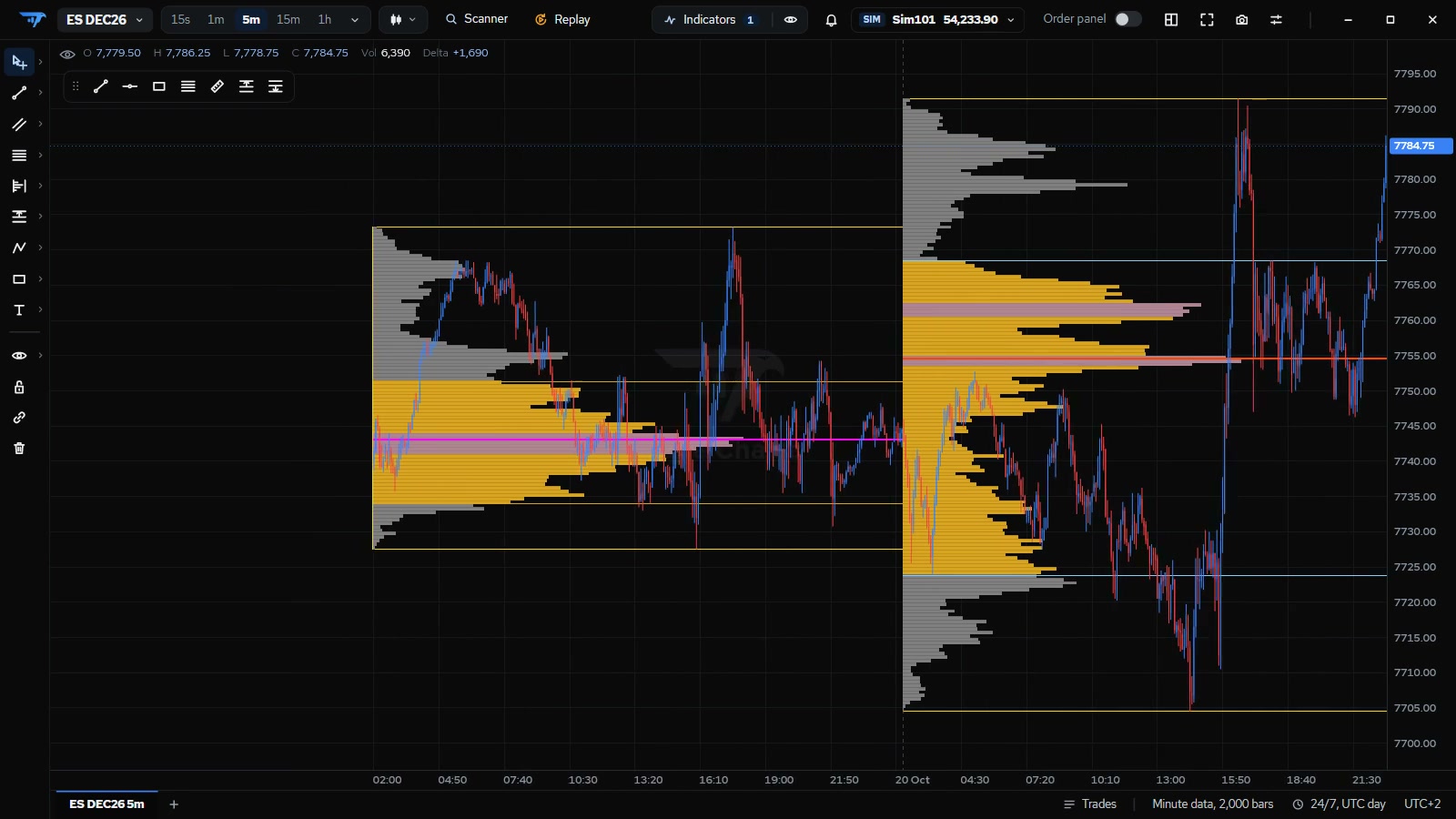Screen dimensions: 1456x819
Task: Open the ES DEC26 symbol dropdown
Action: coord(105,19)
